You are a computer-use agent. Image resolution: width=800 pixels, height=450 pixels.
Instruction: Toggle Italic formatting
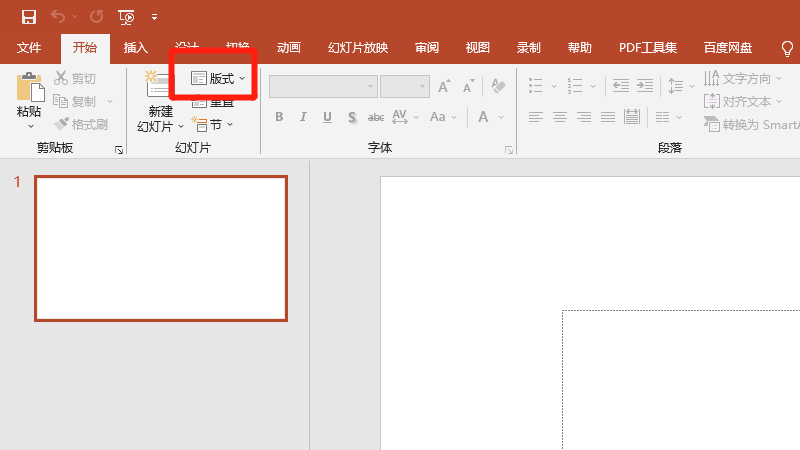(x=304, y=118)
